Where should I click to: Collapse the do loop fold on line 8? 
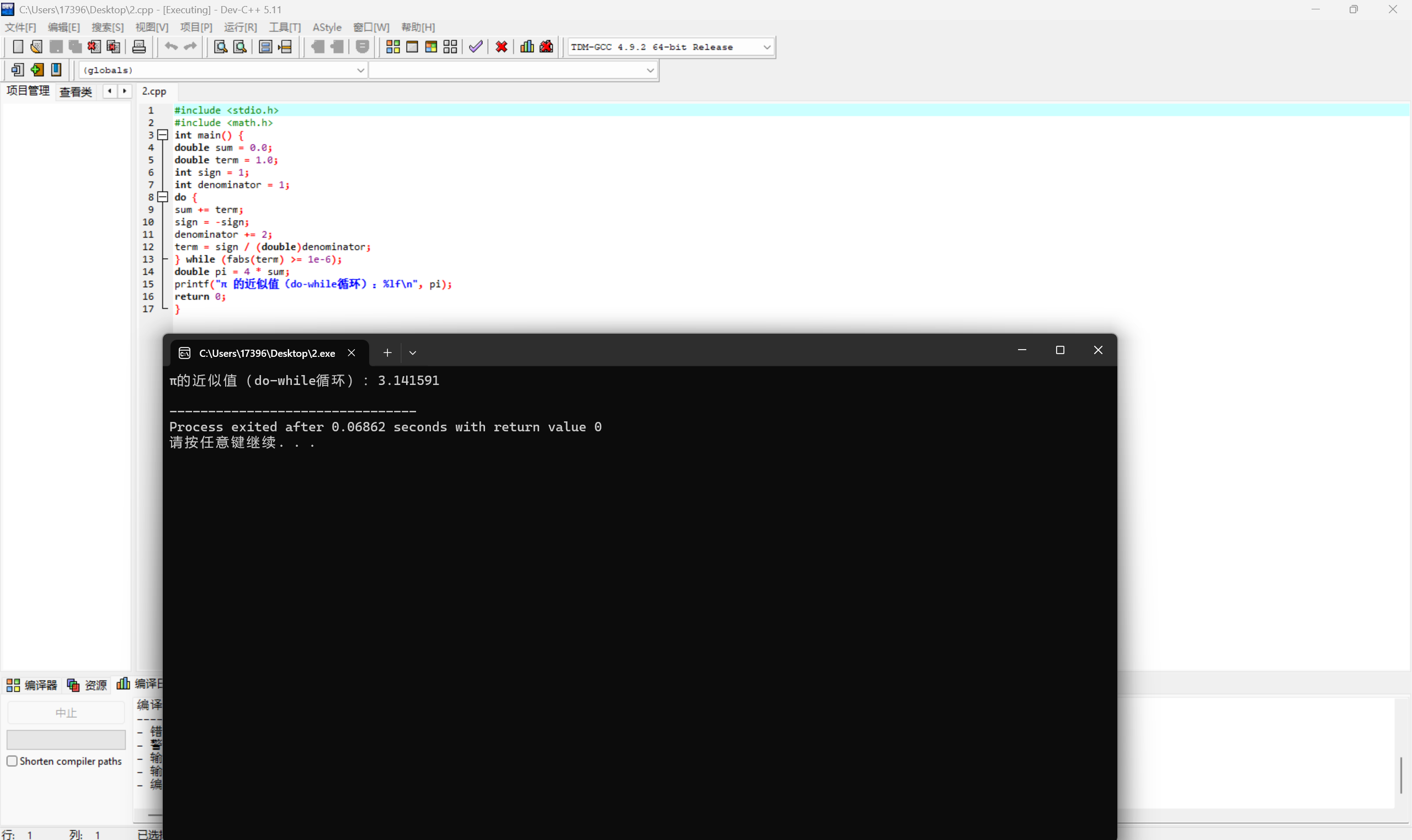[x=163, y=197]
